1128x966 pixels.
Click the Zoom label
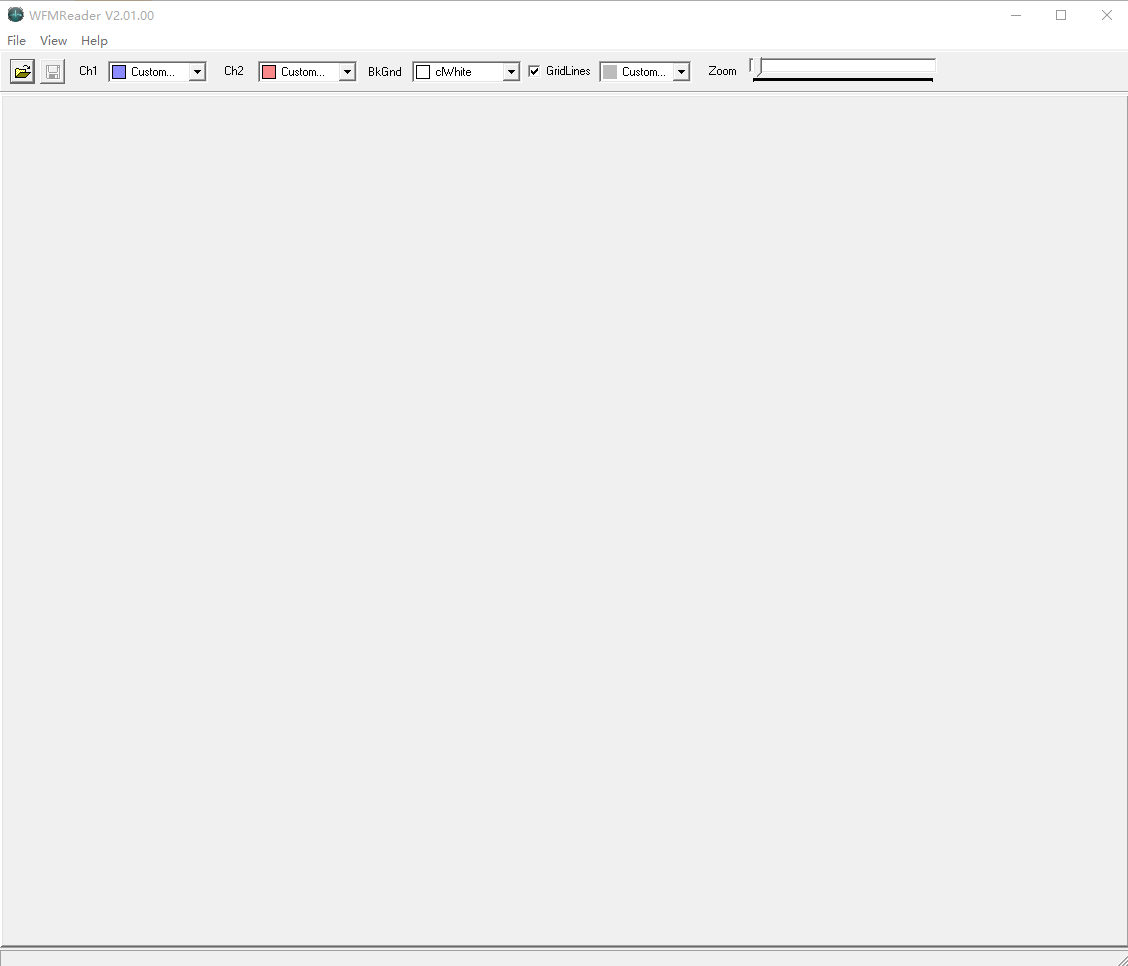click(x=722, y=70)
